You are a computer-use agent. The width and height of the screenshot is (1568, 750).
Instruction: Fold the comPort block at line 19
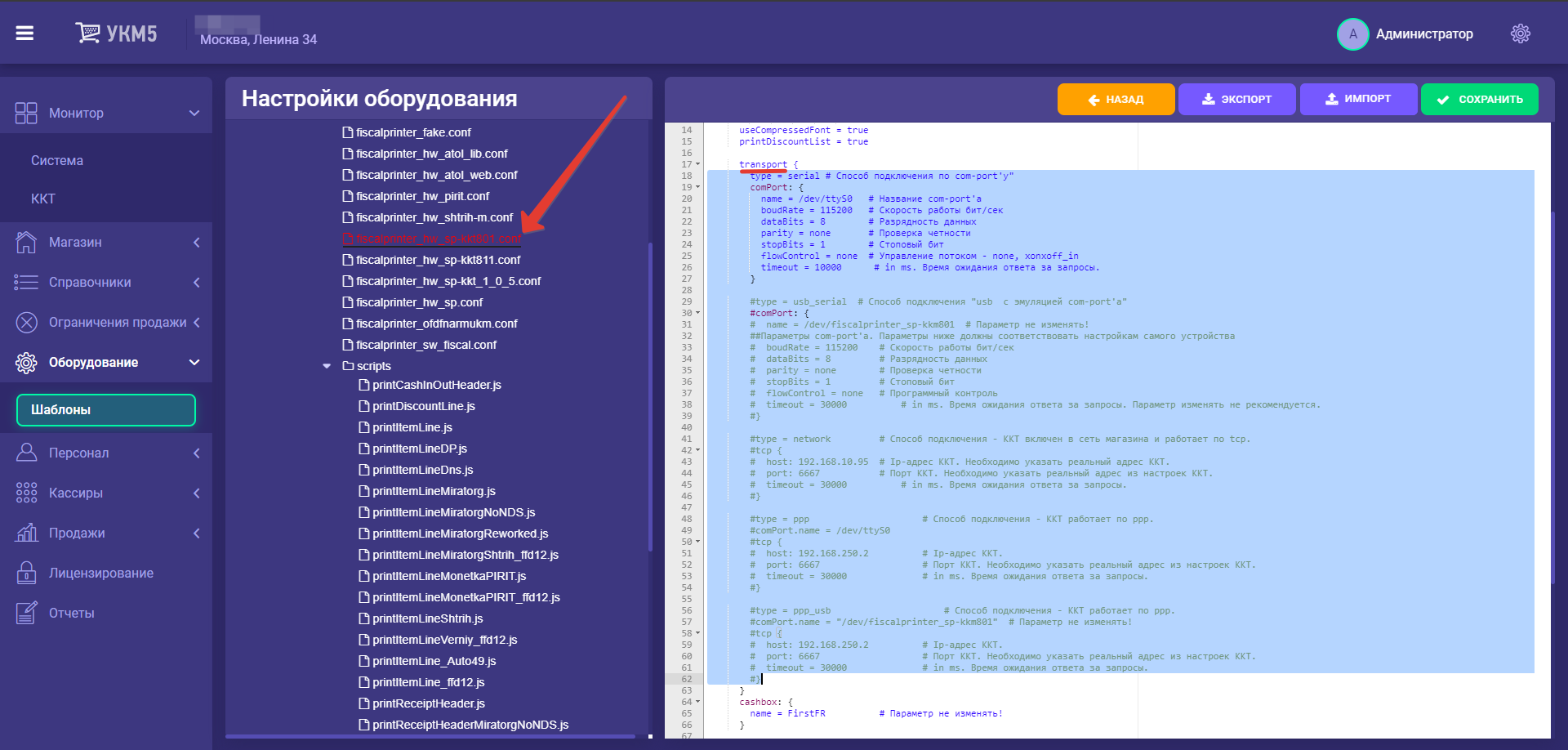(697, 187)
